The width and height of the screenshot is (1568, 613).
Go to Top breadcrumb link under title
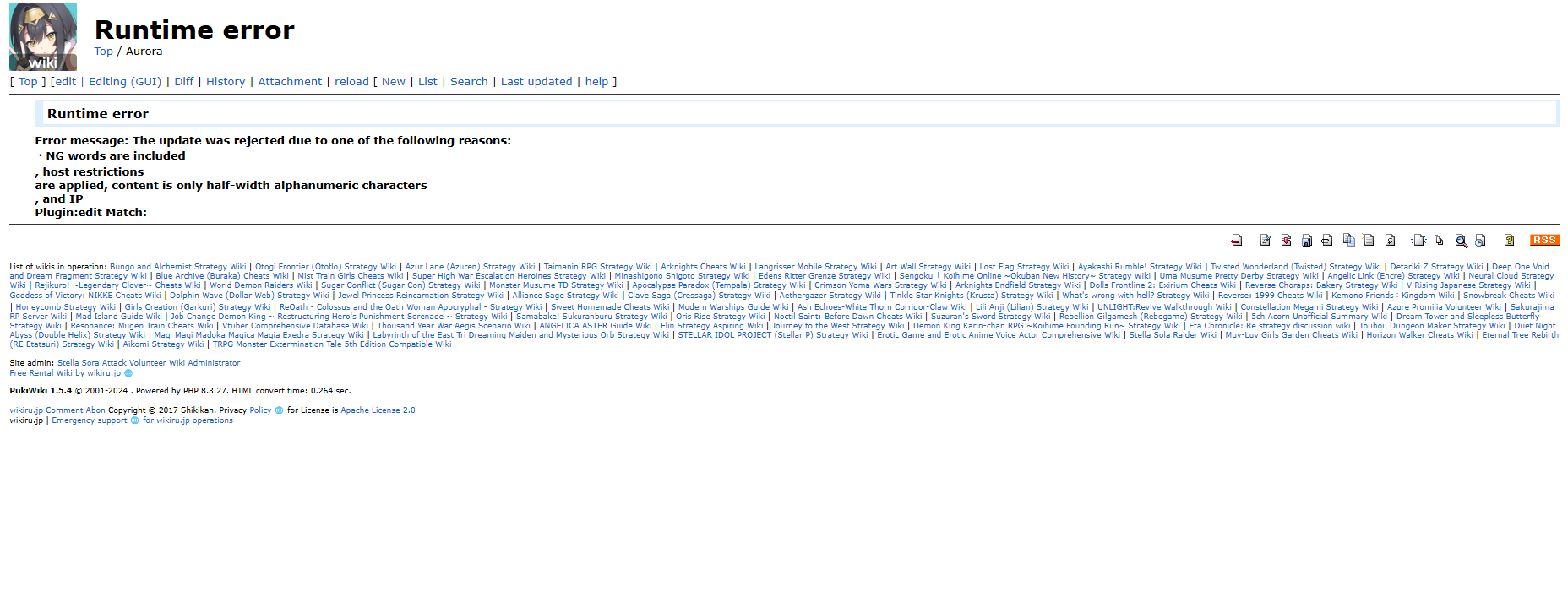103,52
